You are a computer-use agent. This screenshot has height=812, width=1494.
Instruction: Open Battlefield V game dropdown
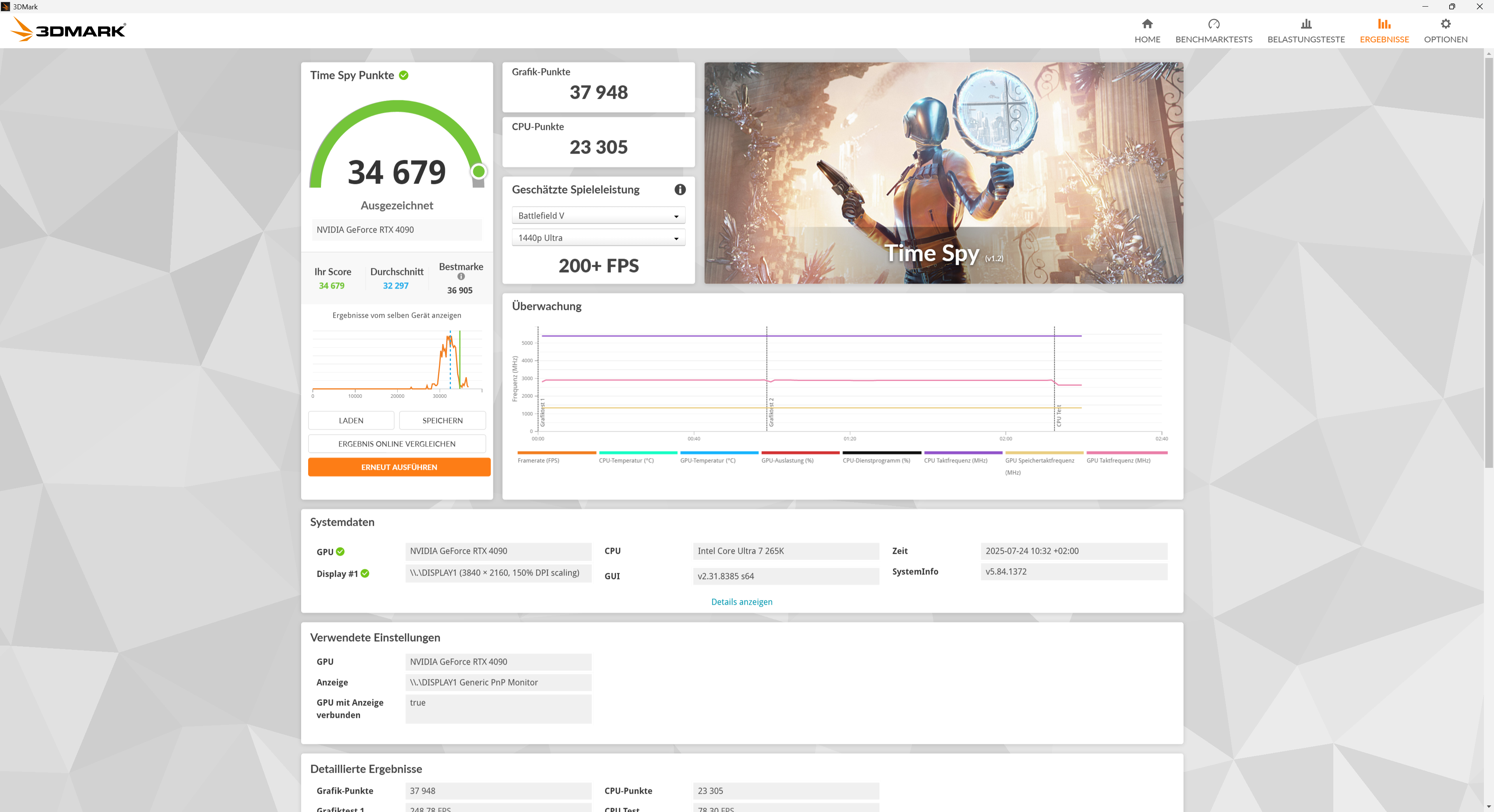click(598, 215)
